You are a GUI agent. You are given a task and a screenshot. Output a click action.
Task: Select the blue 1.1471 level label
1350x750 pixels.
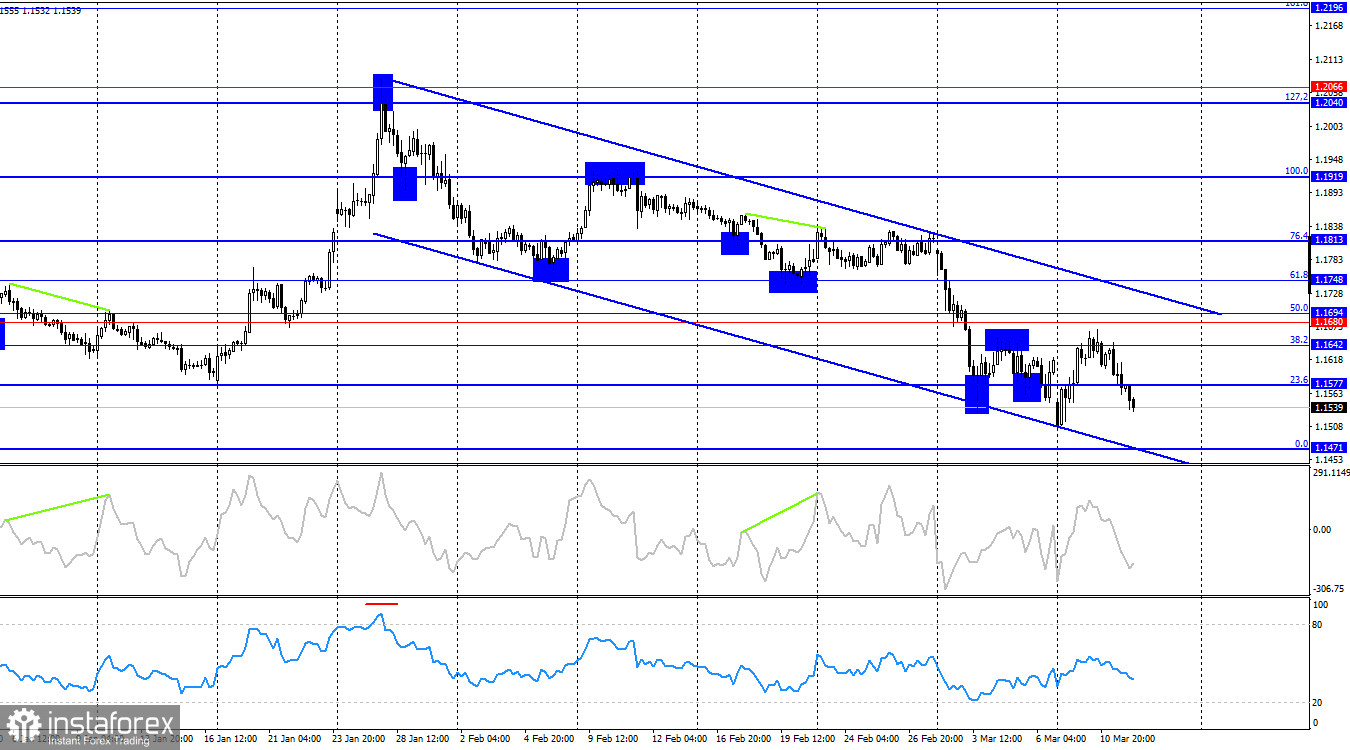(x=1329, y=449)
